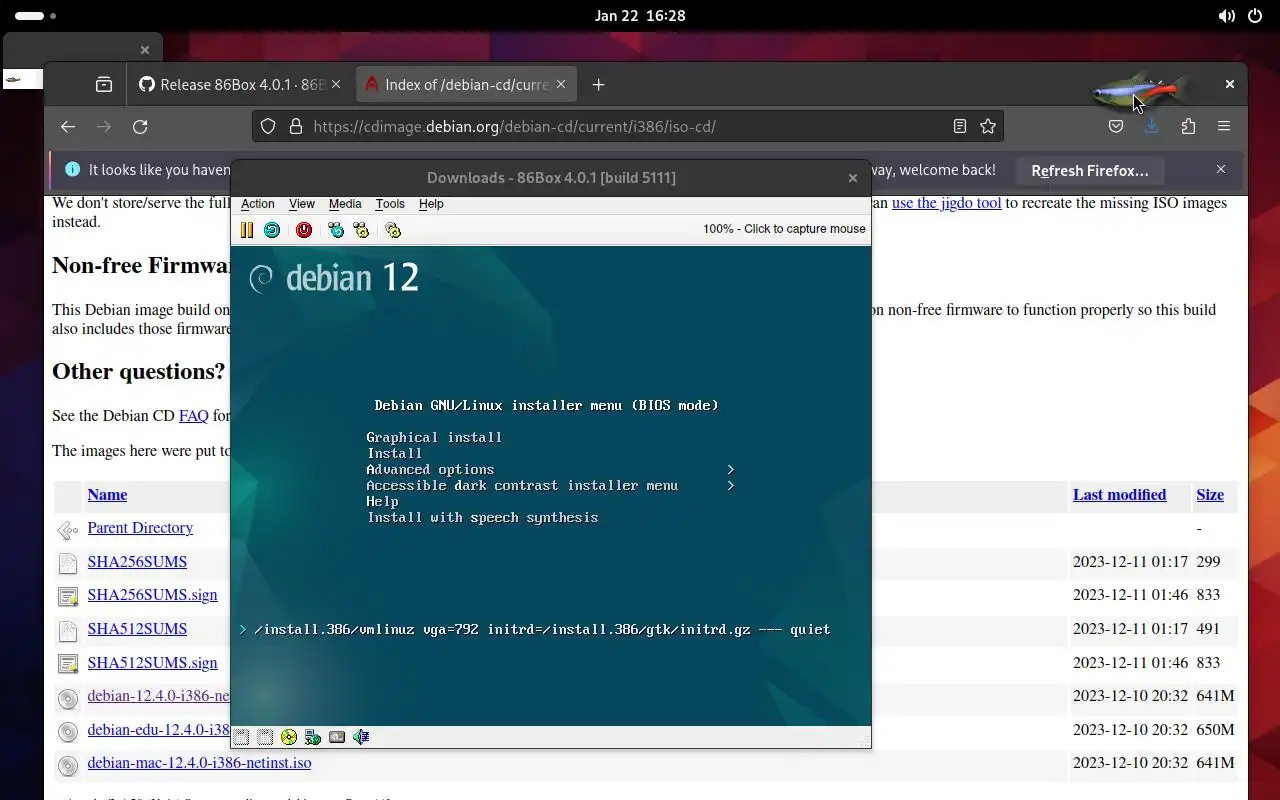This screenshot has width=1280, height=800.
Task: Click the debian-mac netinst disc icon
Action: click(67, 764)
